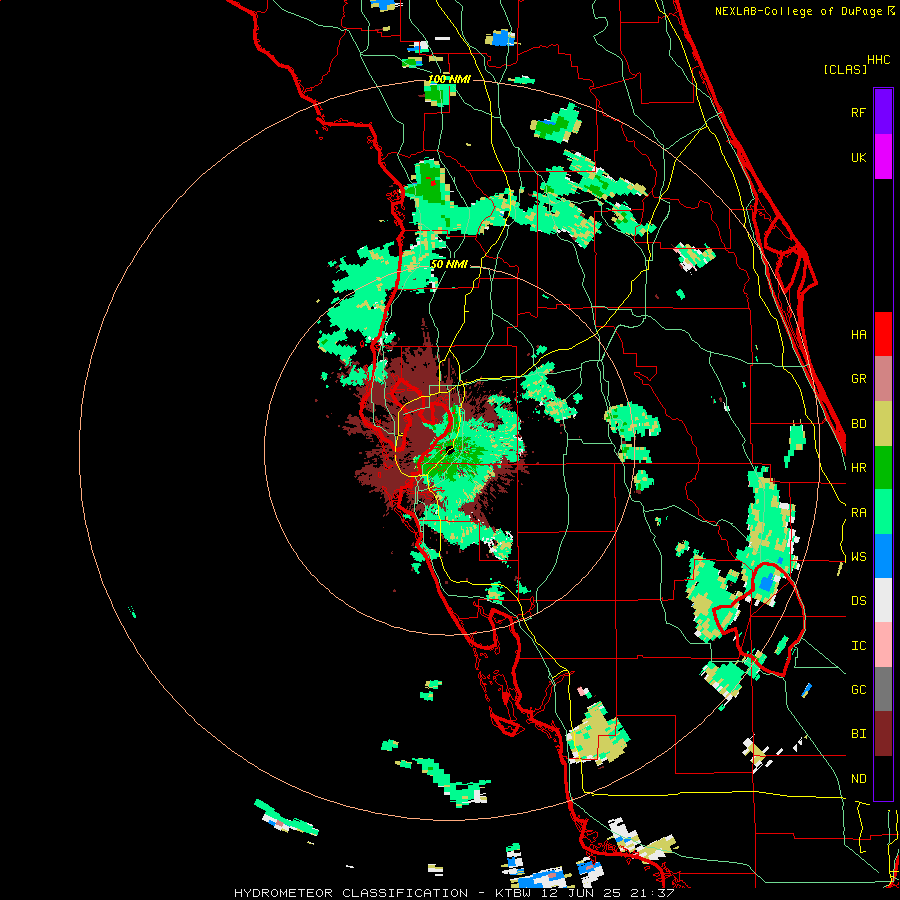Click the KTBW radar site identifier
The width and height of the screenshot is (900, 900).
pyautogui.click(x=515, y=893)
